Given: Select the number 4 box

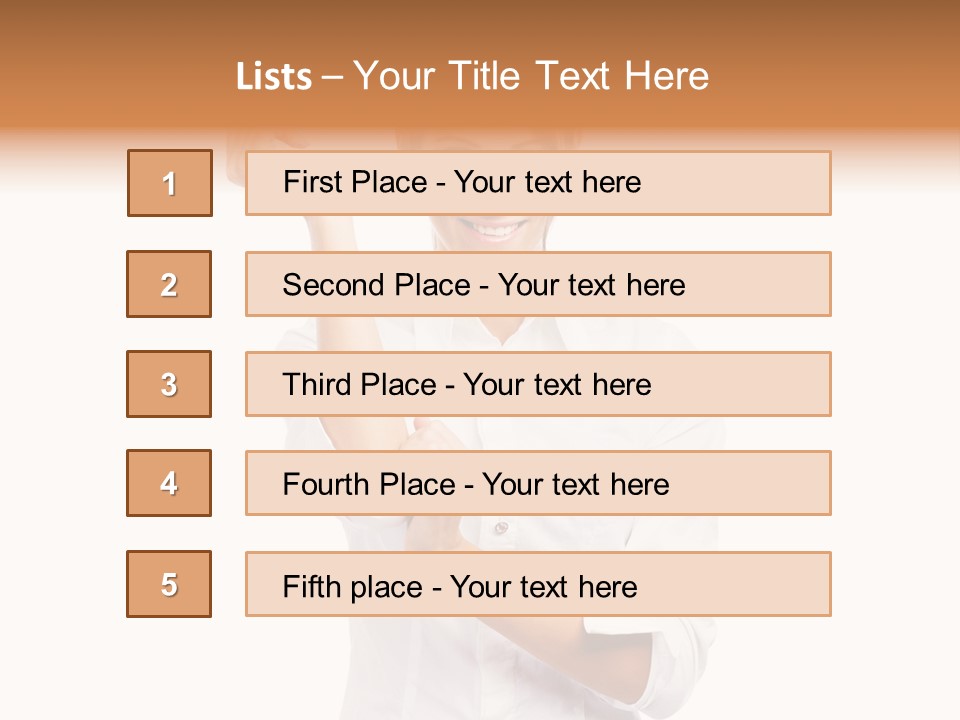Looking at the screenshot, I should click(169, 483).
